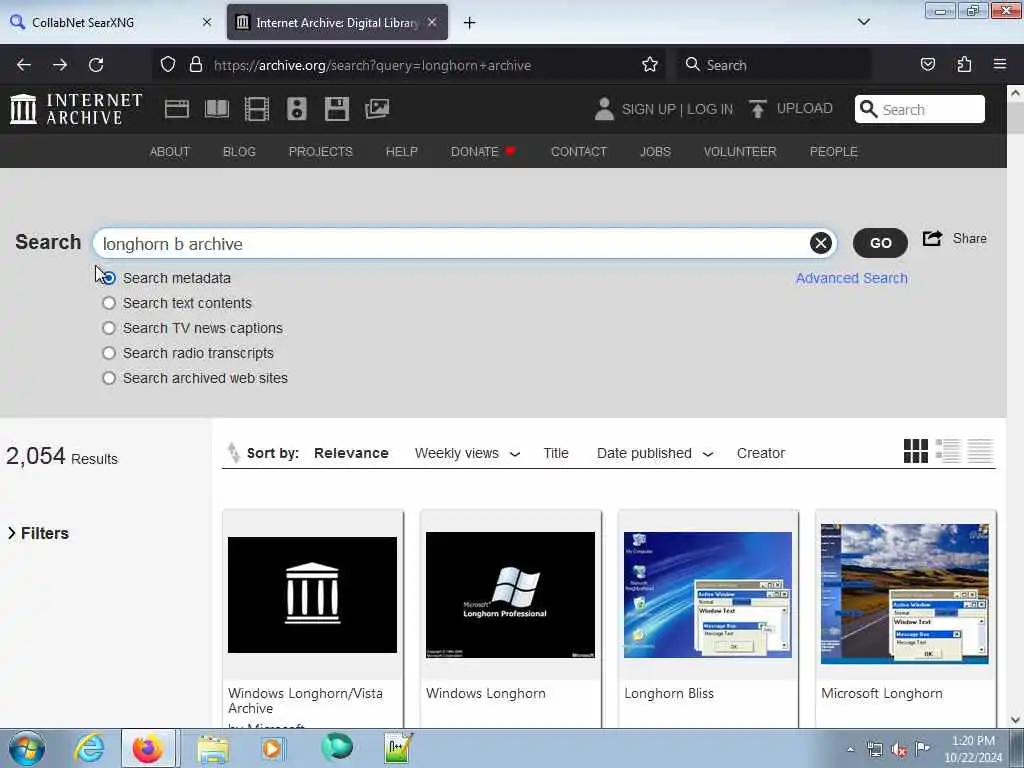1024x768 pixels.
Task: Click the browser reload button
Action: [96, 65]
